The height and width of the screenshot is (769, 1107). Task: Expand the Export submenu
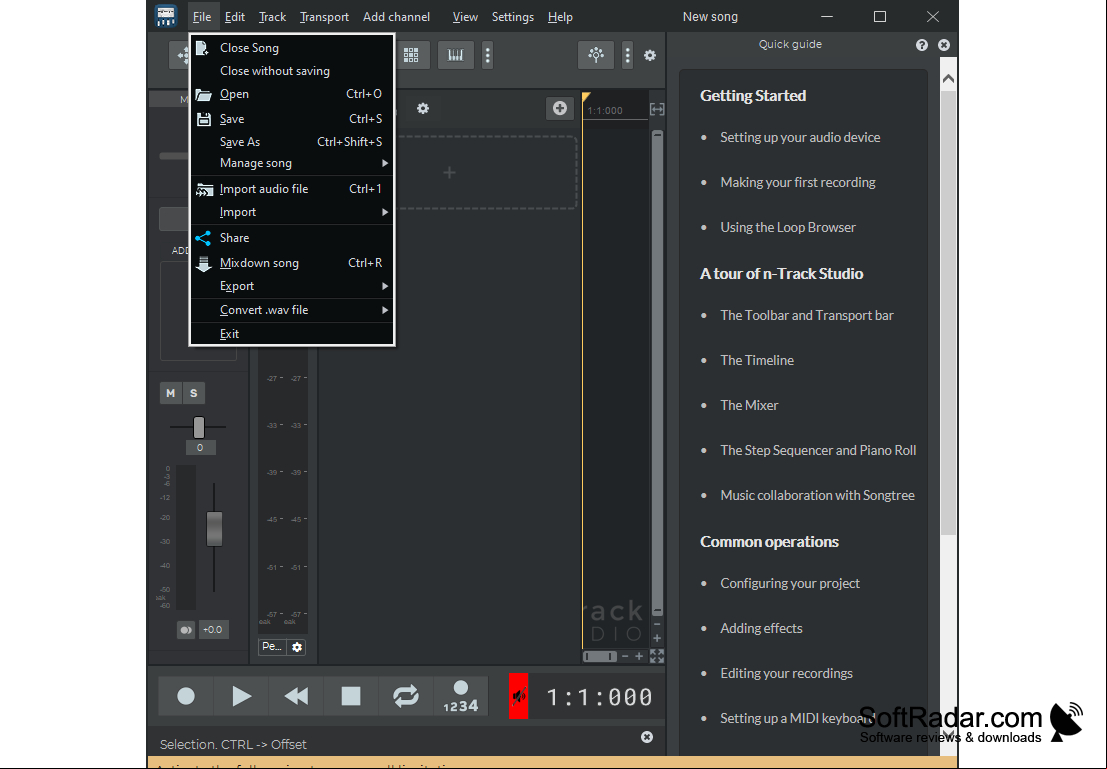[x=292, y=286]
